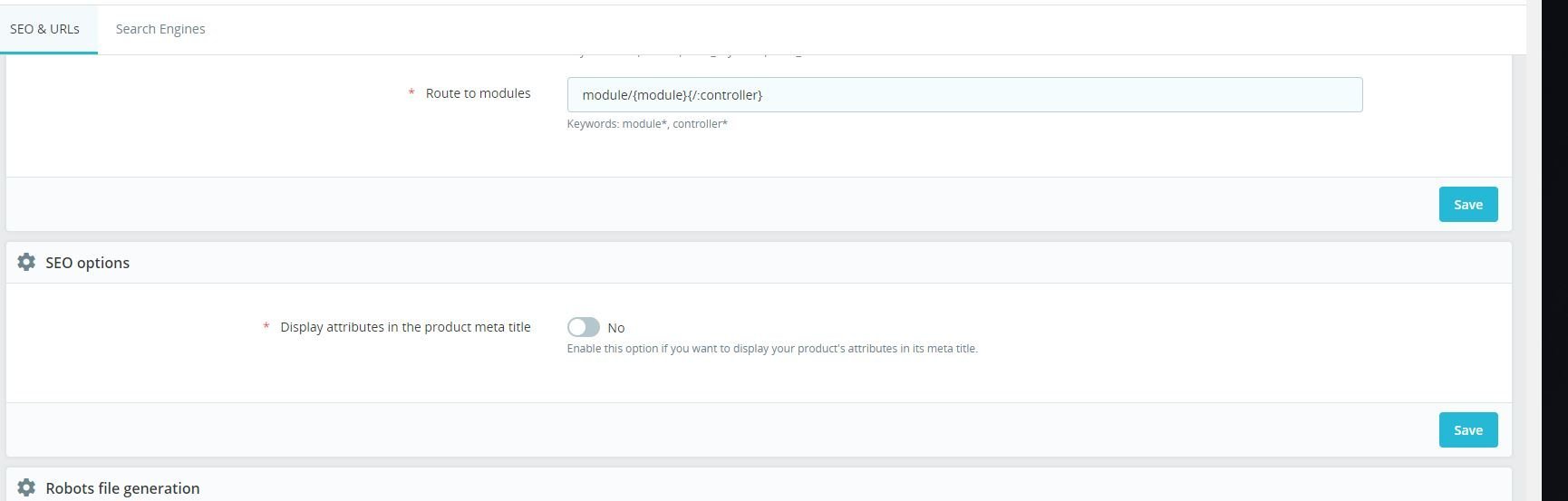Click the Robots file generation heading
The height and width of the screenshot is (501, 1568).
pos(122,488)
